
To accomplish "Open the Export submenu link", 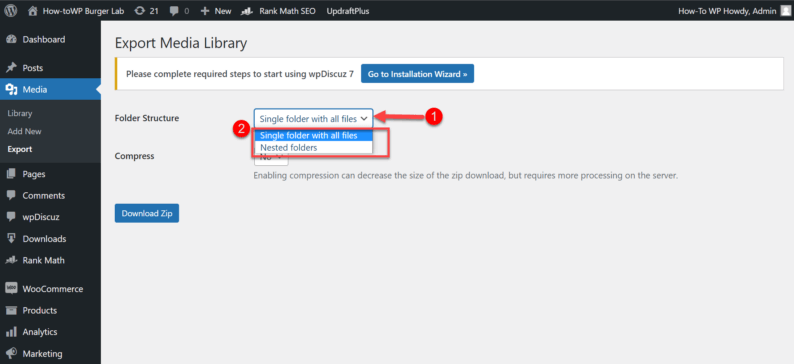I will point(20,149).
